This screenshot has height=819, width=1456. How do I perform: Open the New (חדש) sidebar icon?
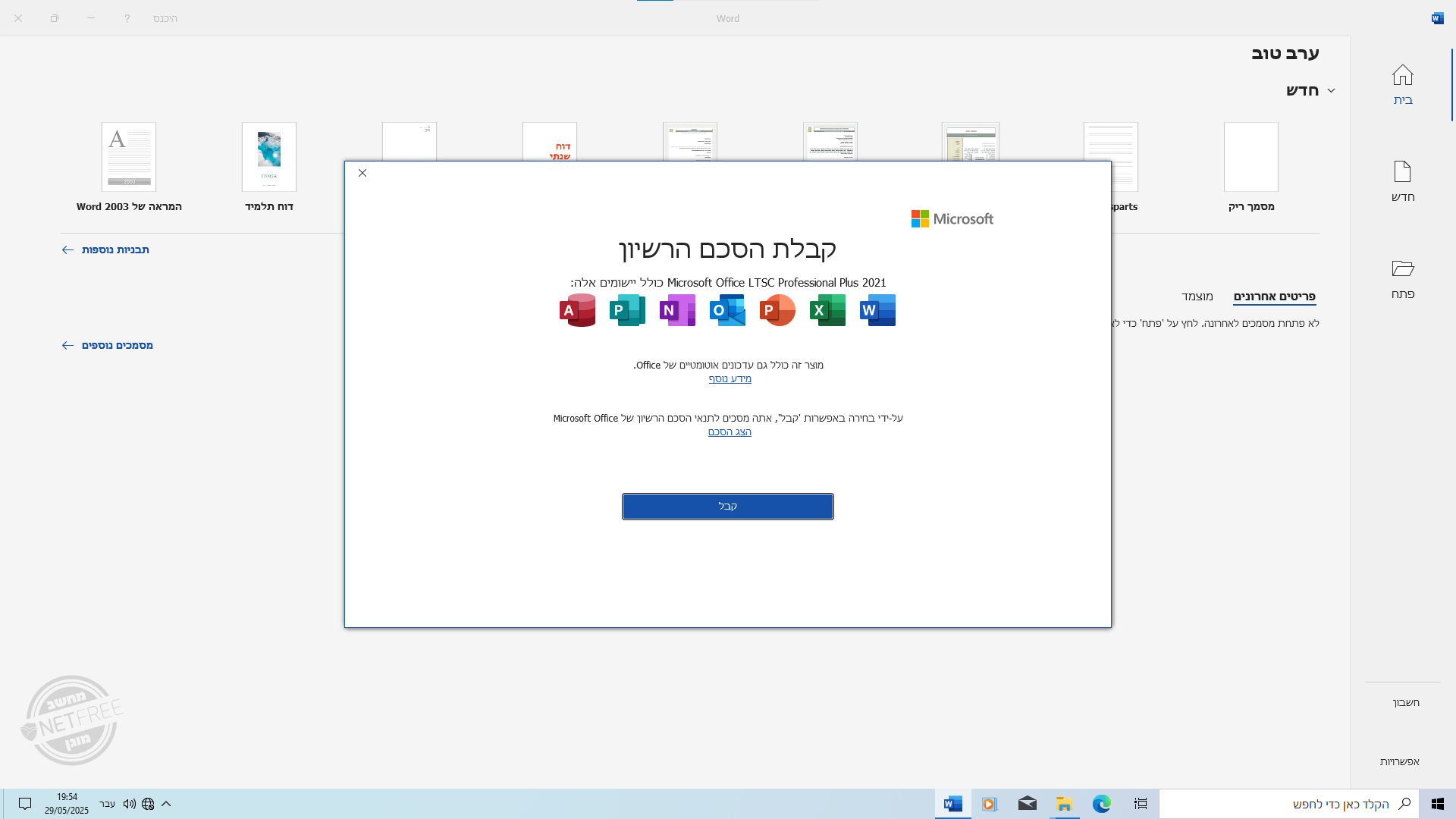(x=1402, y=181)
